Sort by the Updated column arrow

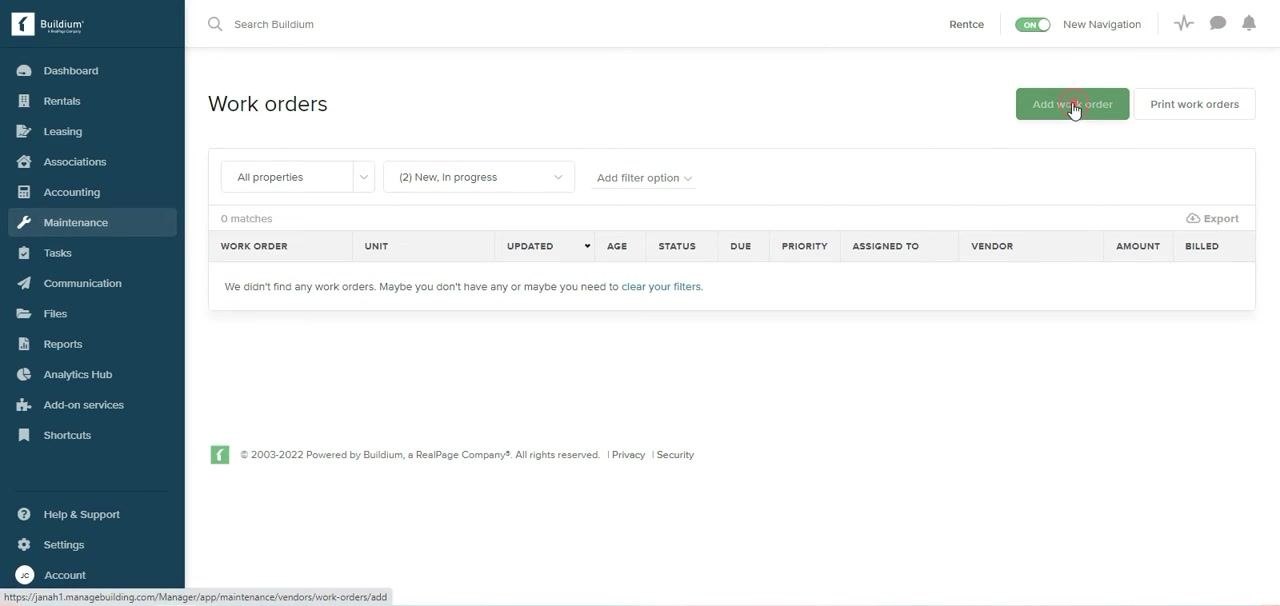[x=587, y=246]
